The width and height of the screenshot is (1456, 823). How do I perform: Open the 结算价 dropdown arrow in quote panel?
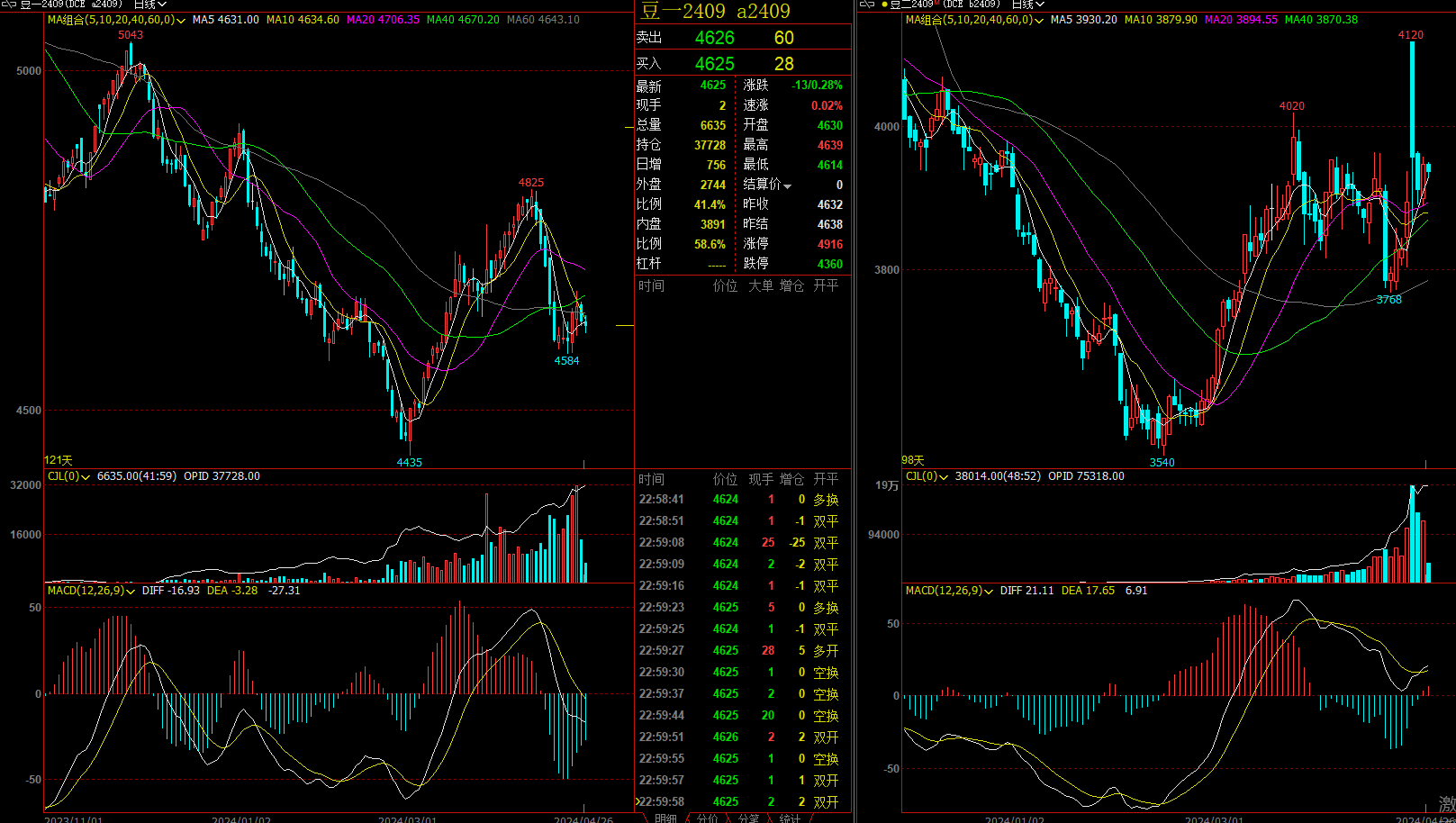788,185
